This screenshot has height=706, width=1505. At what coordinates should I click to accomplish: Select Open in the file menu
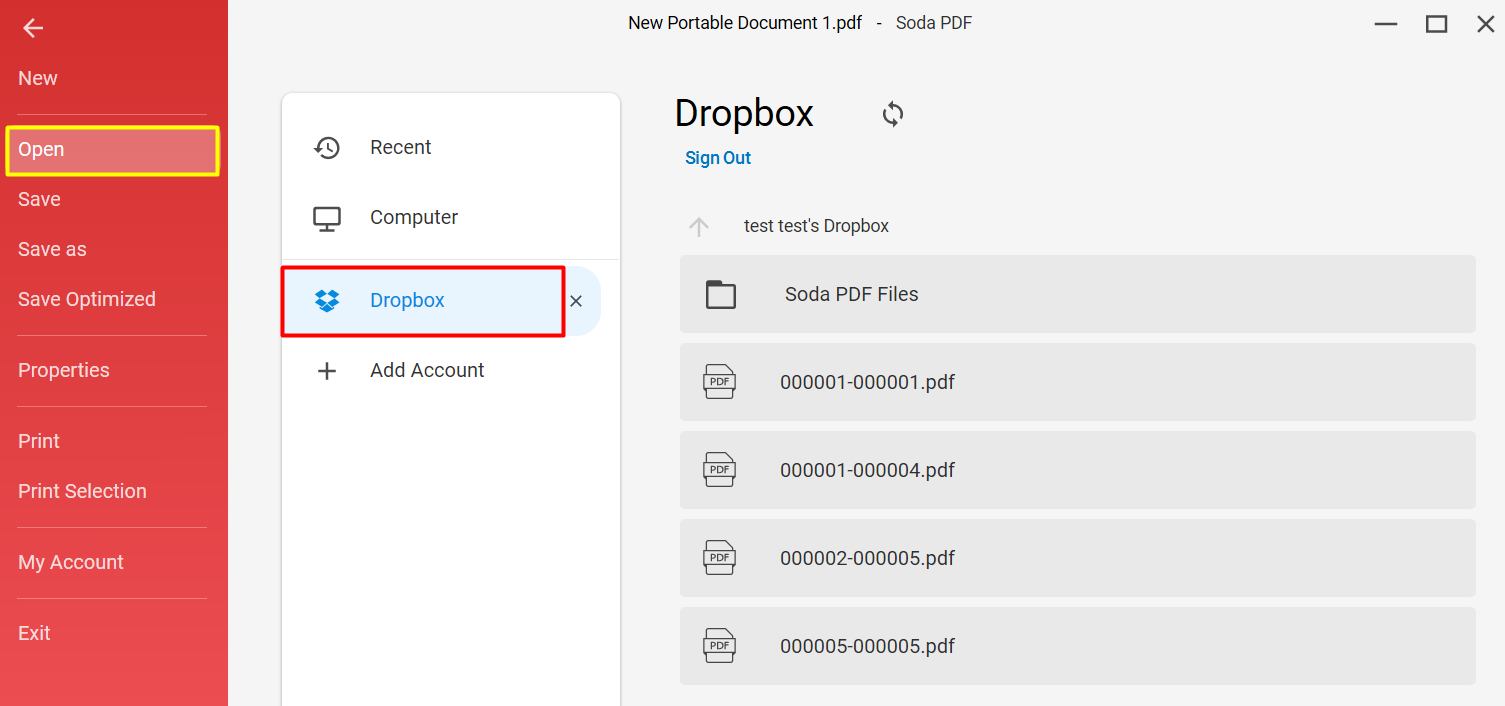click(112, 150)
